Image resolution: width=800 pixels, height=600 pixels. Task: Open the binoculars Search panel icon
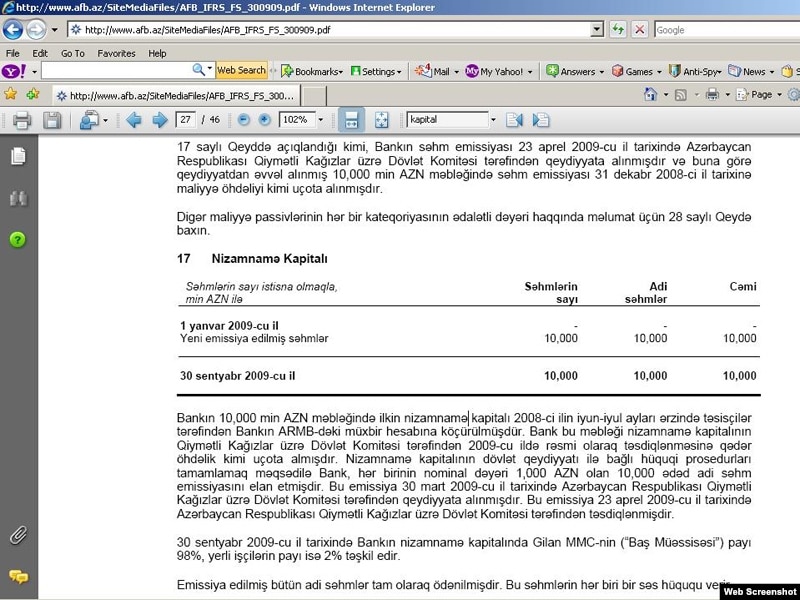[17, 198]
